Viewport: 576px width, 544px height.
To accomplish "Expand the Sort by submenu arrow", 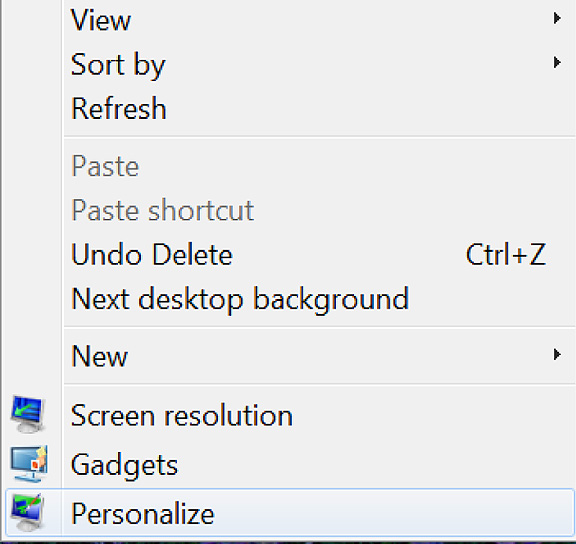I will click(x=557, y=62).
